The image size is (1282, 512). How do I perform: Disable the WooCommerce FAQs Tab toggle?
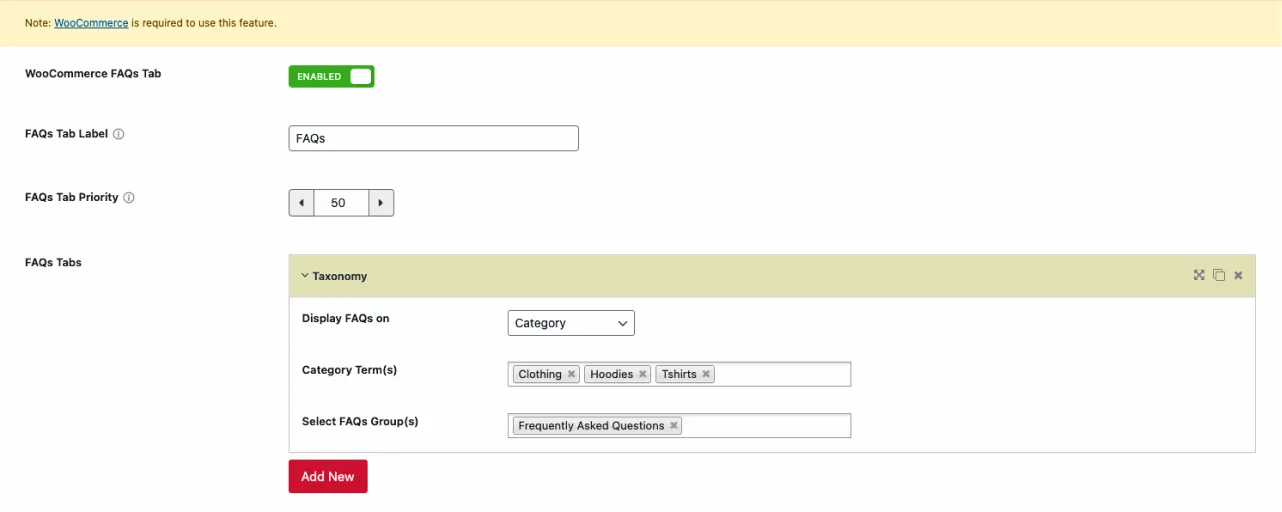coord(331,77)
